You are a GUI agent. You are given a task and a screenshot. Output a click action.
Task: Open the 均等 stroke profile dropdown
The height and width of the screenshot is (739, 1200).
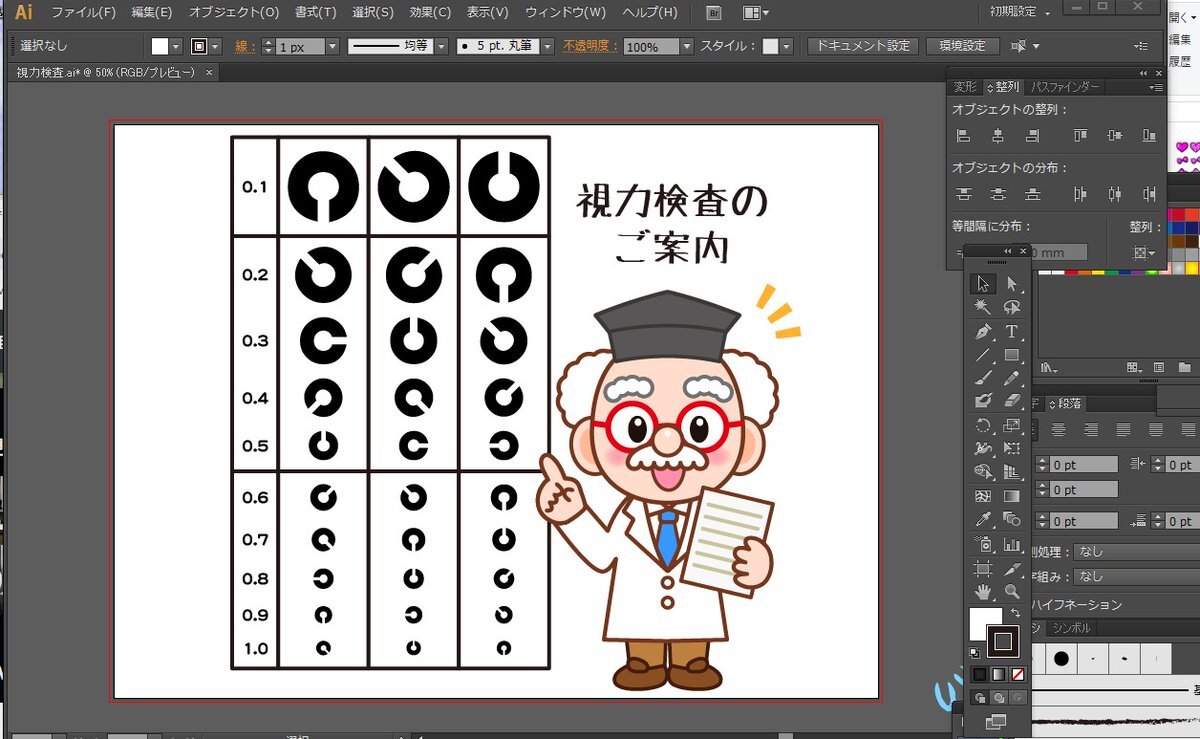pos(443,47)
